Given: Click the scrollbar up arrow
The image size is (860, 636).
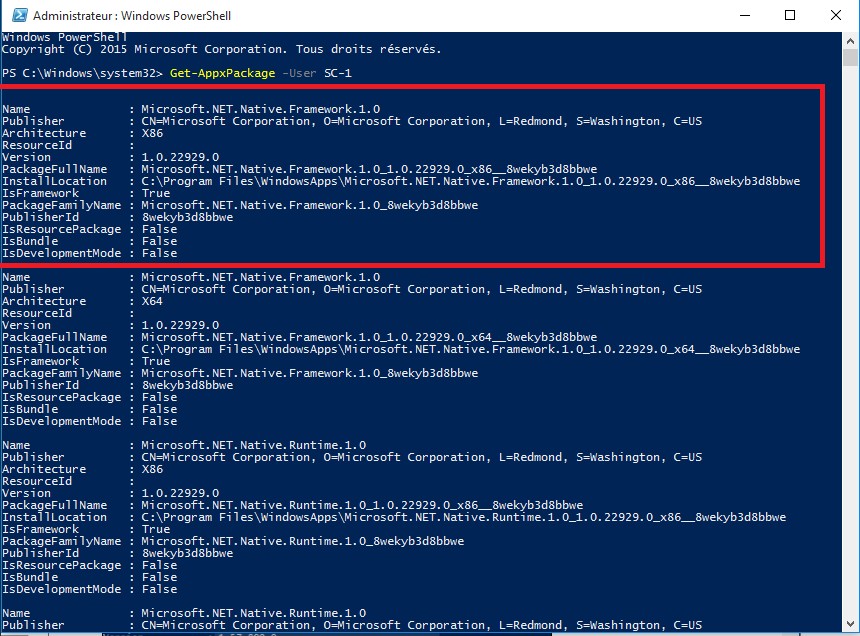Looking at the screenshot, I should [x=850, y=40].
